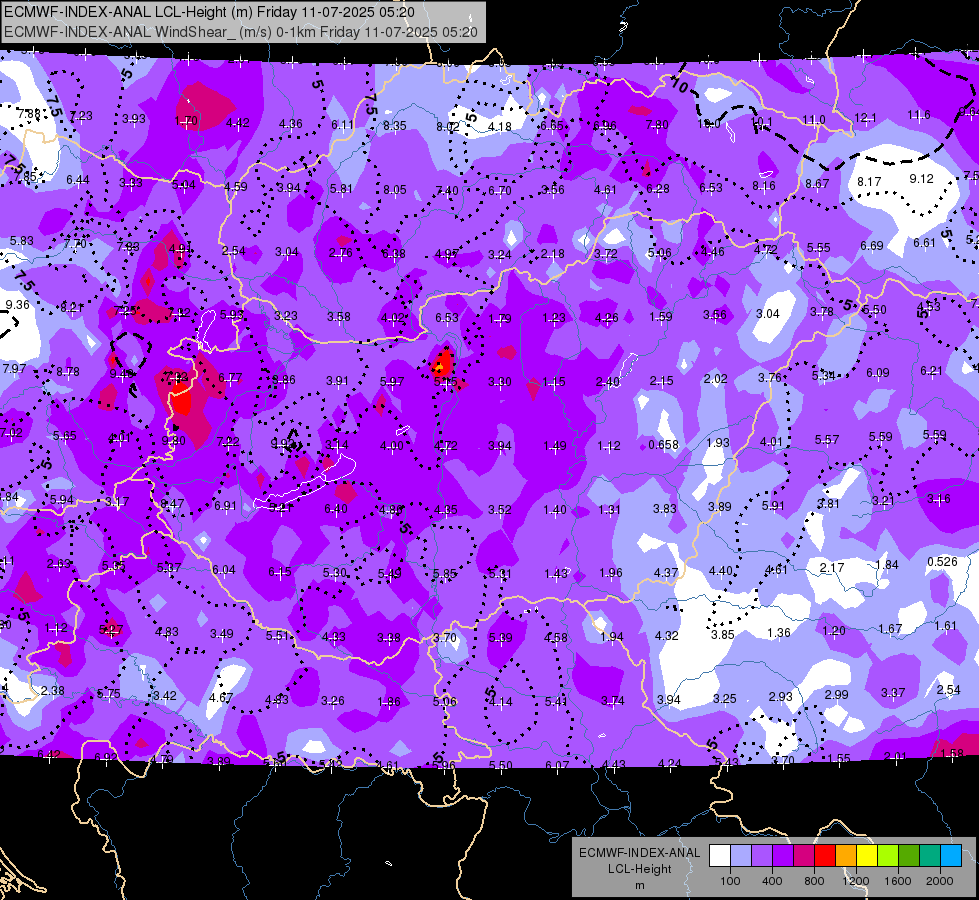
Task: Click the grid value '9.12'
Action: pos(921,179)
